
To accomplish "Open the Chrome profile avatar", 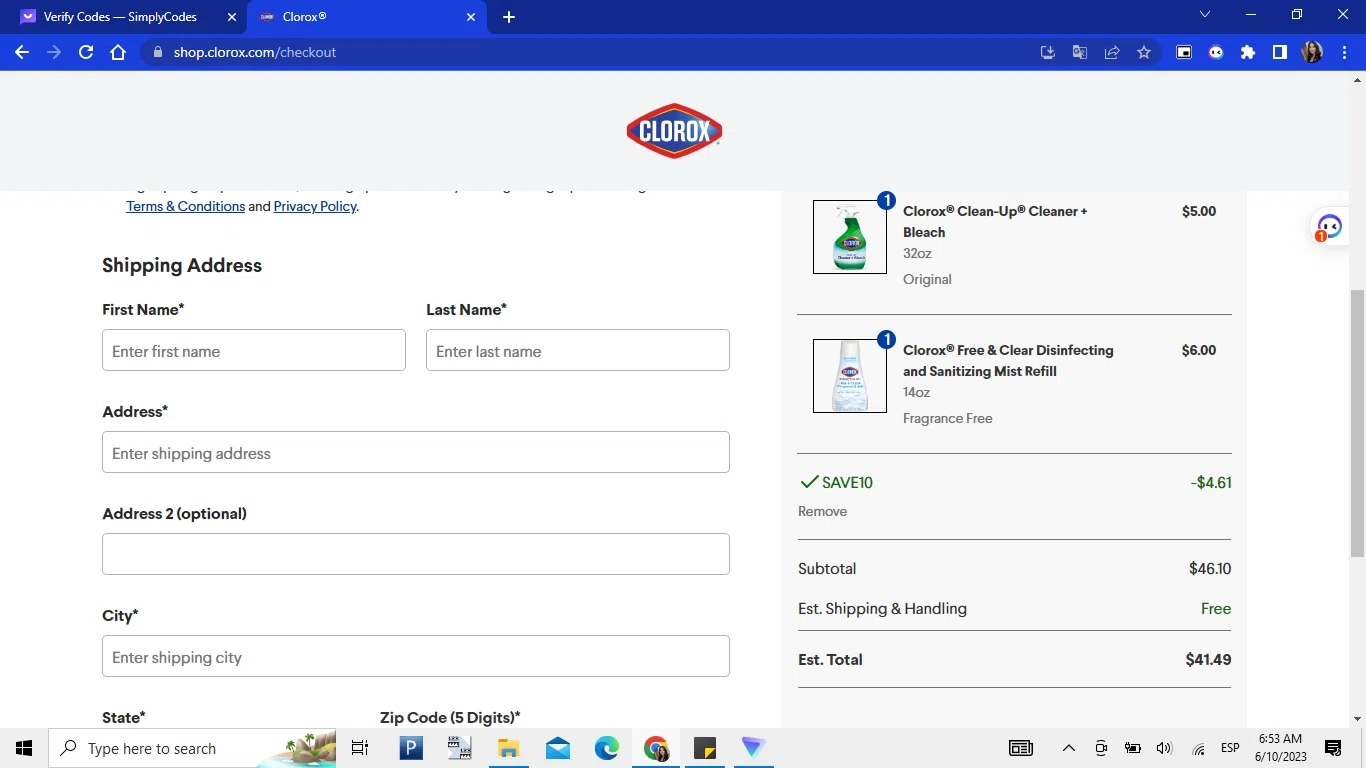I will (x=1312, y=52).
